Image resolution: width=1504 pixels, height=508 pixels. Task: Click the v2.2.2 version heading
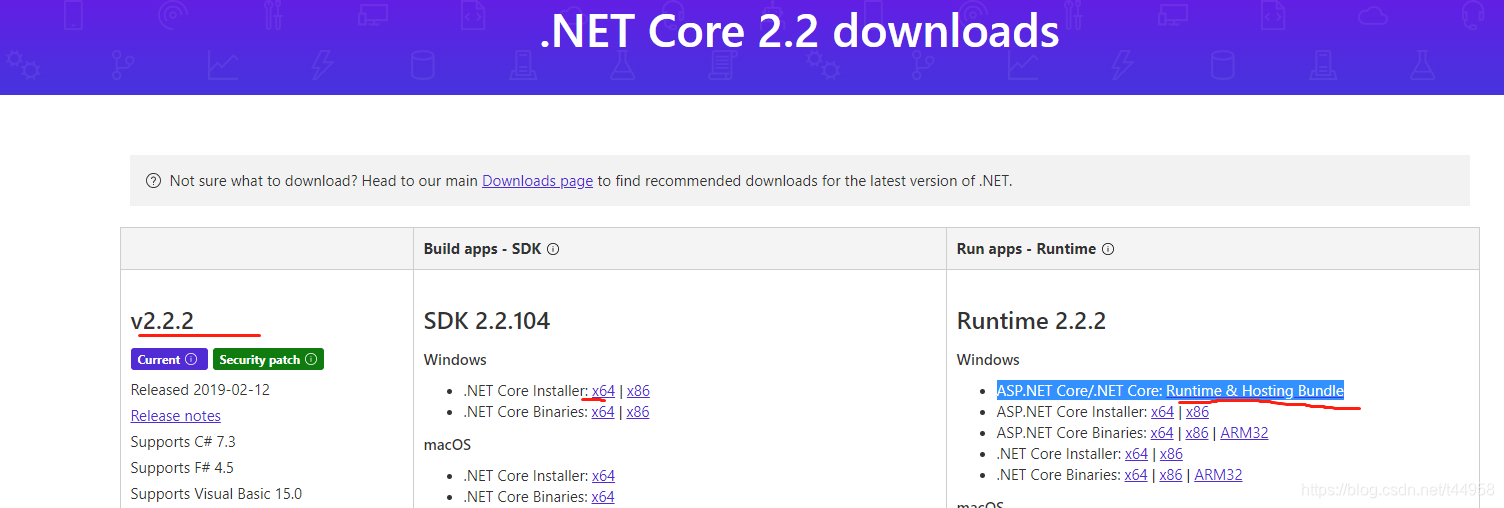point(162,321)
